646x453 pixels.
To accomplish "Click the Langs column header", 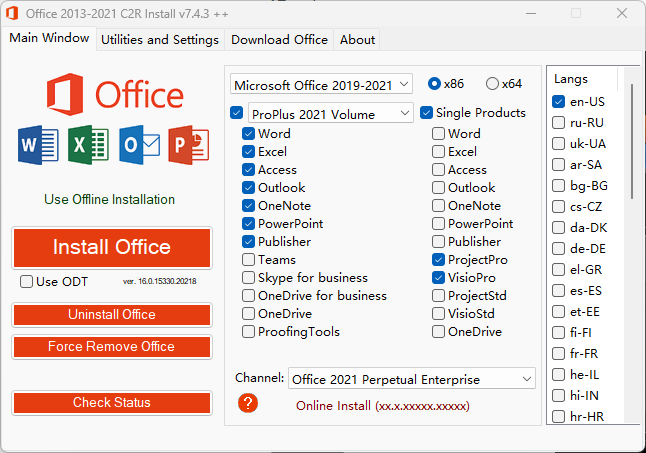I will pyautogui.click(x=582, y=79).
